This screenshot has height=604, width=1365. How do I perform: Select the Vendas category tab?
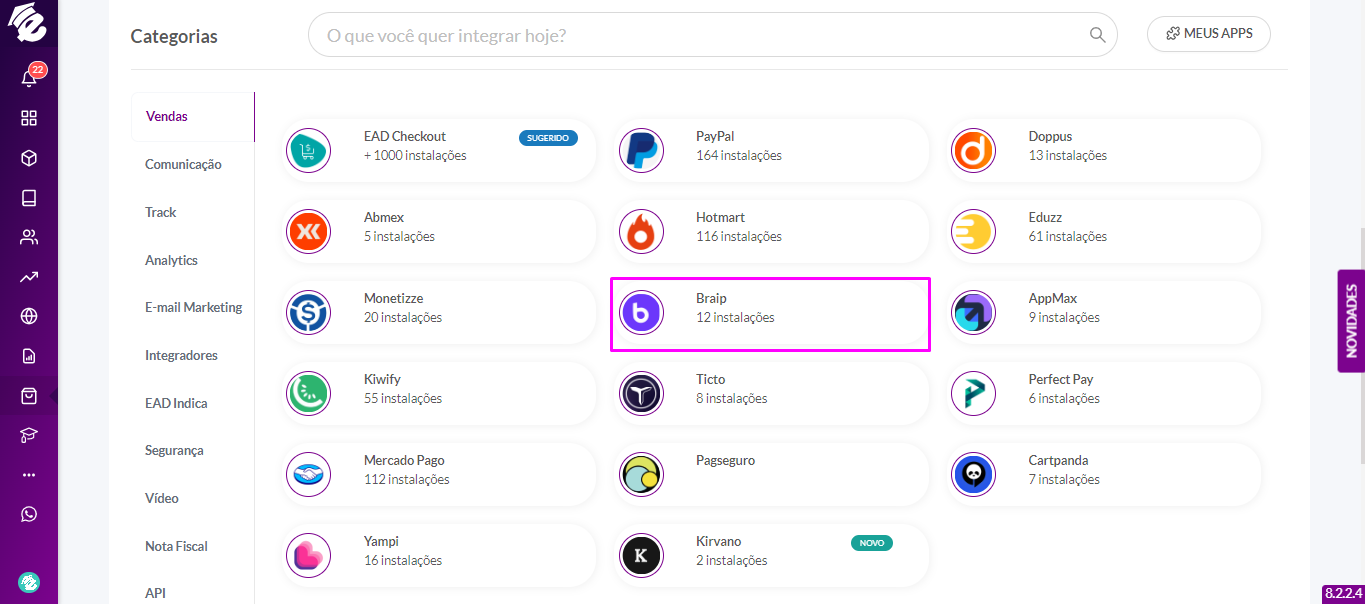(192, 116)
